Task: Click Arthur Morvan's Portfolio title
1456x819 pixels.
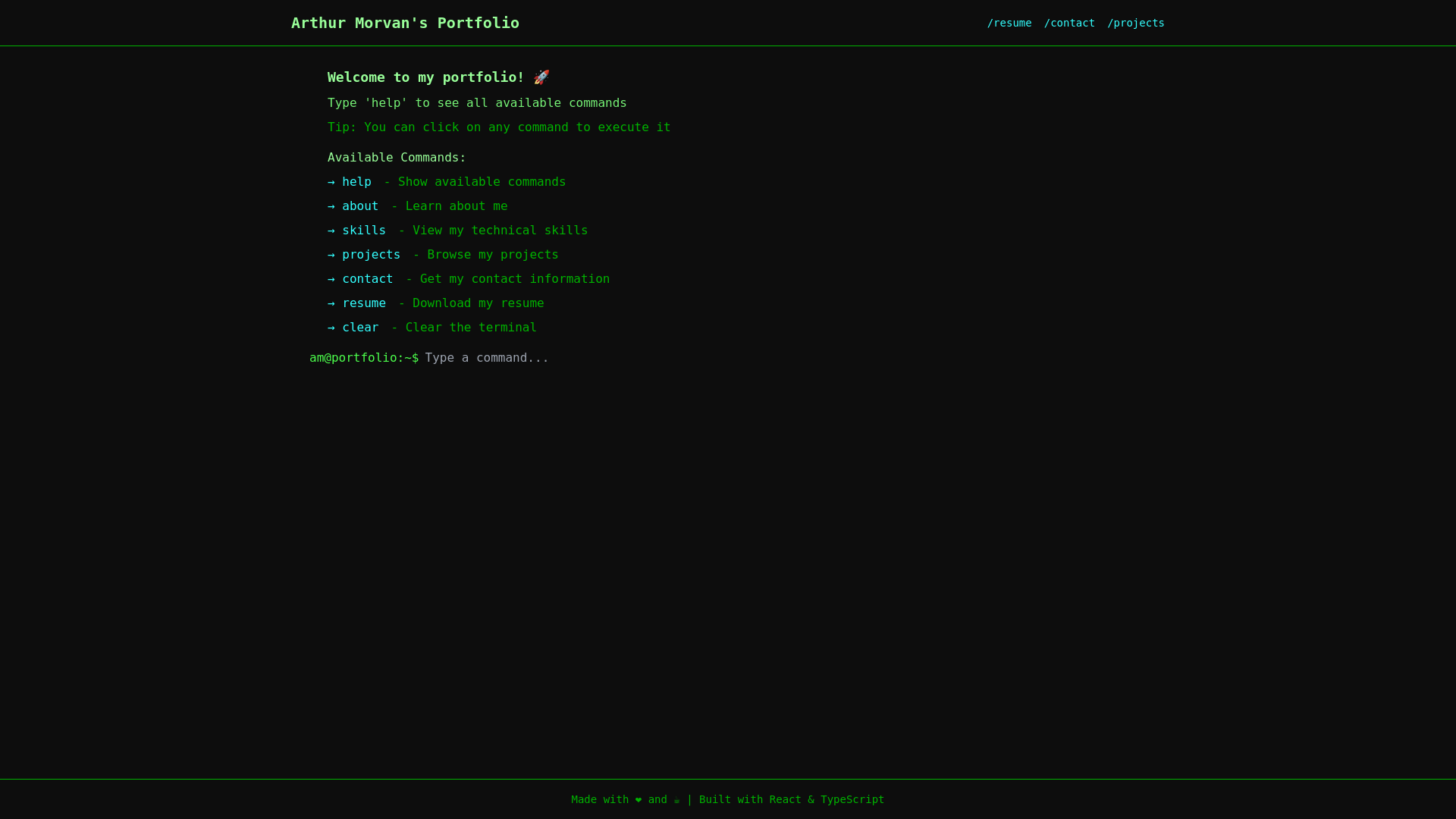Action: point(405,23)
